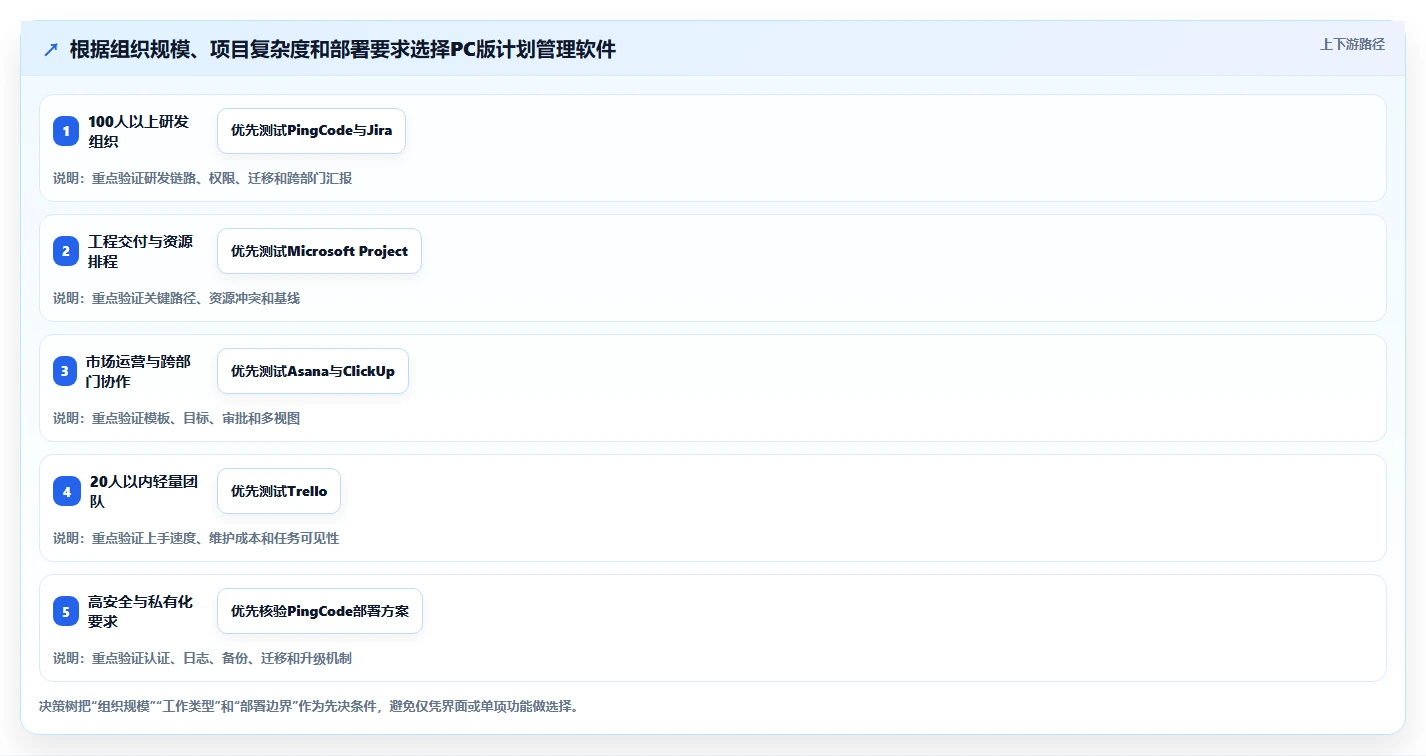Click note about 关键路径、资源冲突和基线

(176, 298)
